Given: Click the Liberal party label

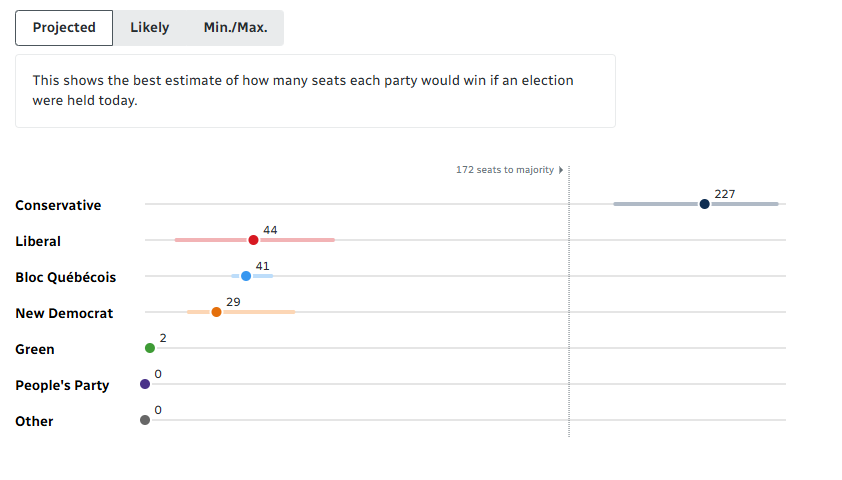Looking at the screenshot, I should pyautogui.click(x=38, y=241).
